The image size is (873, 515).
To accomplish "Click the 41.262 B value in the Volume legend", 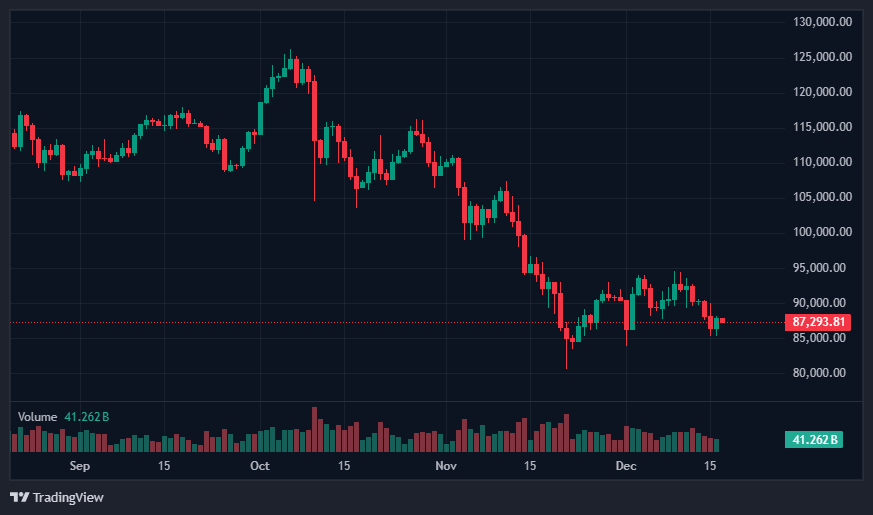I will coord(87,416).
